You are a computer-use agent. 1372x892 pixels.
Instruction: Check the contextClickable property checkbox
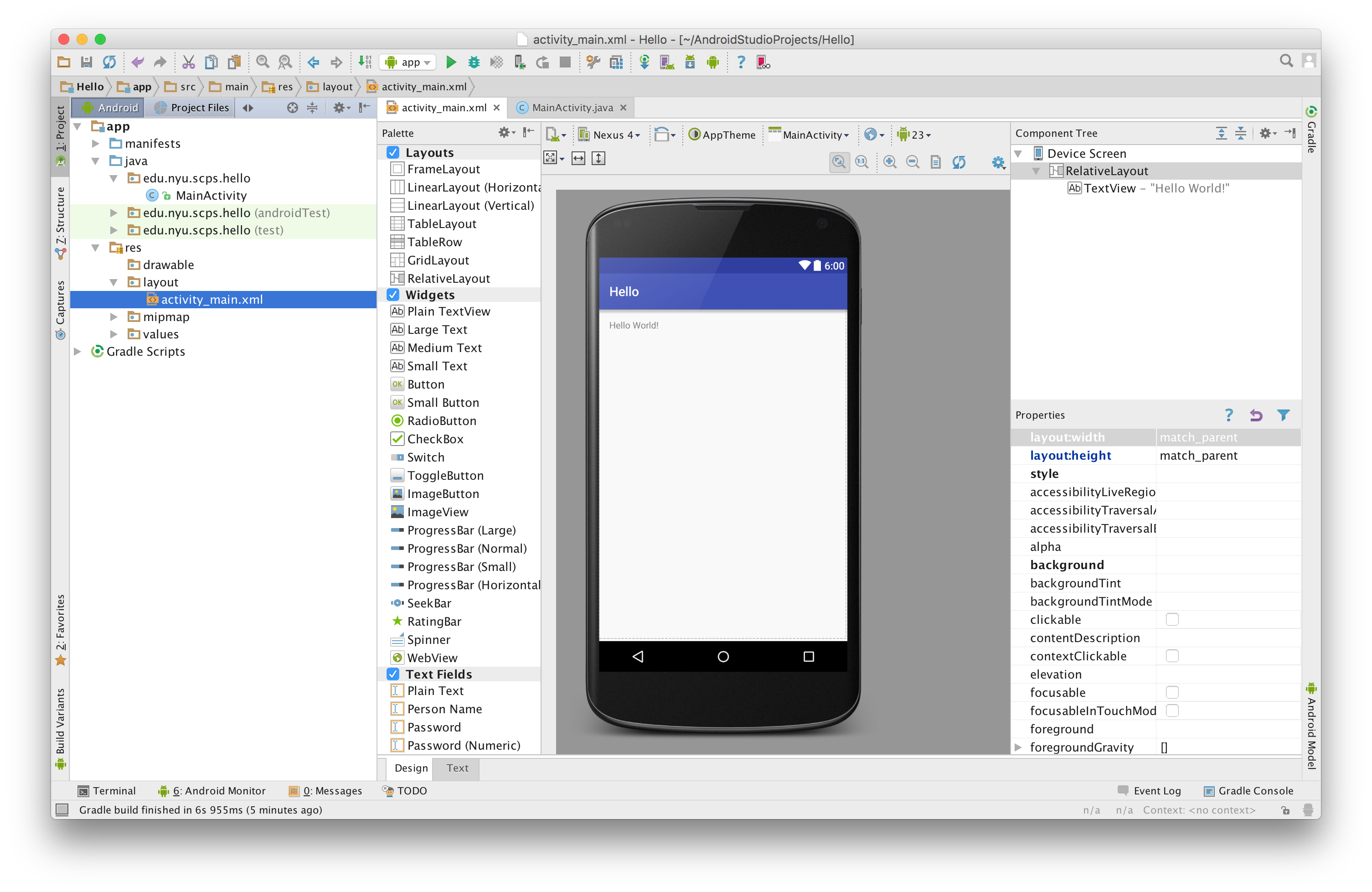(x=1172, y=656)
